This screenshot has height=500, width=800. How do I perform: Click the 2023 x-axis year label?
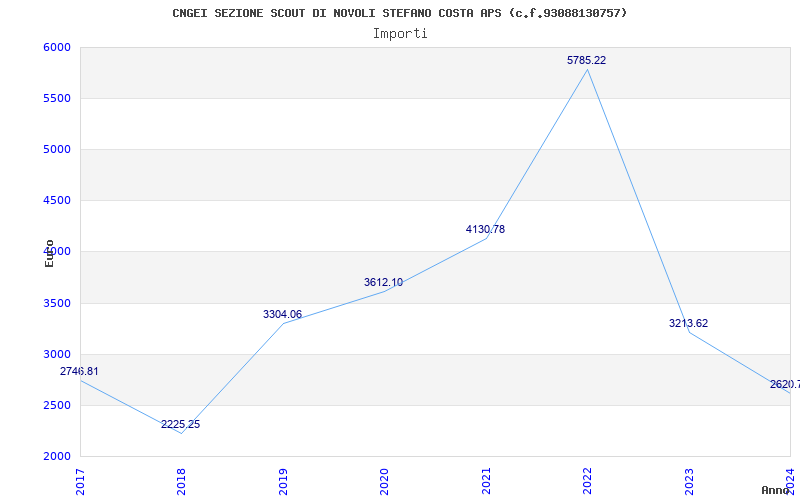689,481
